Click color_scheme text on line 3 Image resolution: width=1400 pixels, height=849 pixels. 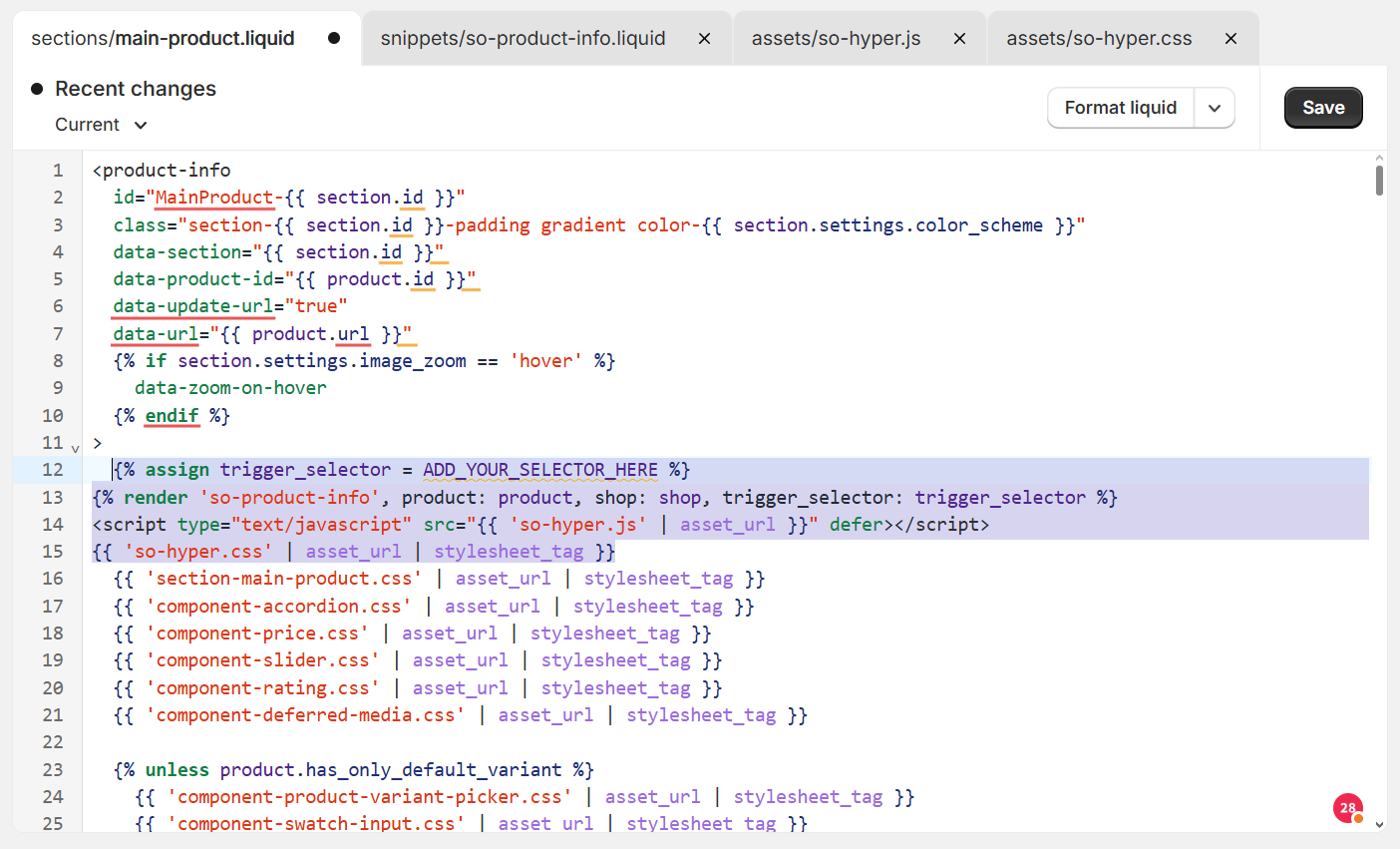point(979,225)
